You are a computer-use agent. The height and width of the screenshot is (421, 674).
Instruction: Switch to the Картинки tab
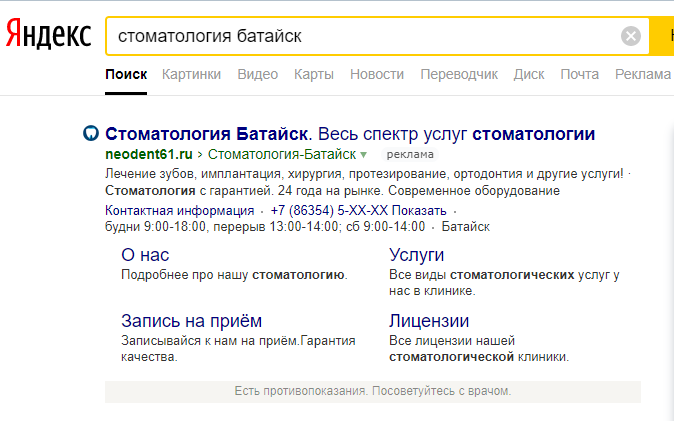pyautogui.click(x=191, y=74)
